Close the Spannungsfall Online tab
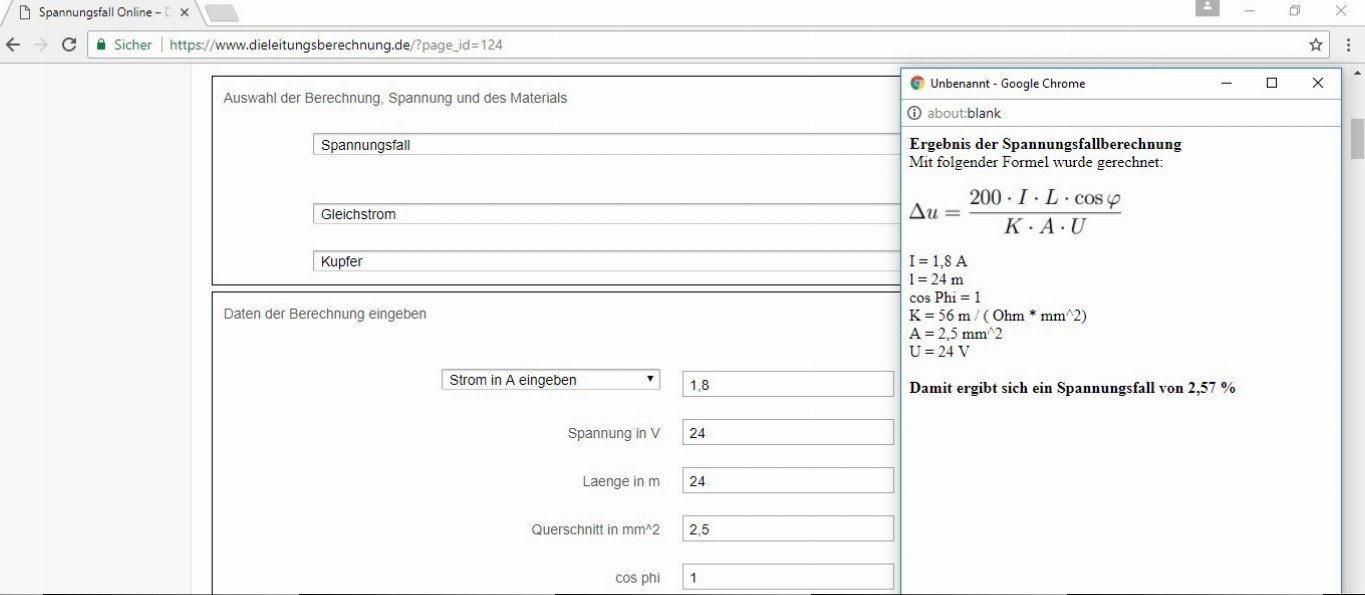The image size is (1365, 595). coord(184,13)
